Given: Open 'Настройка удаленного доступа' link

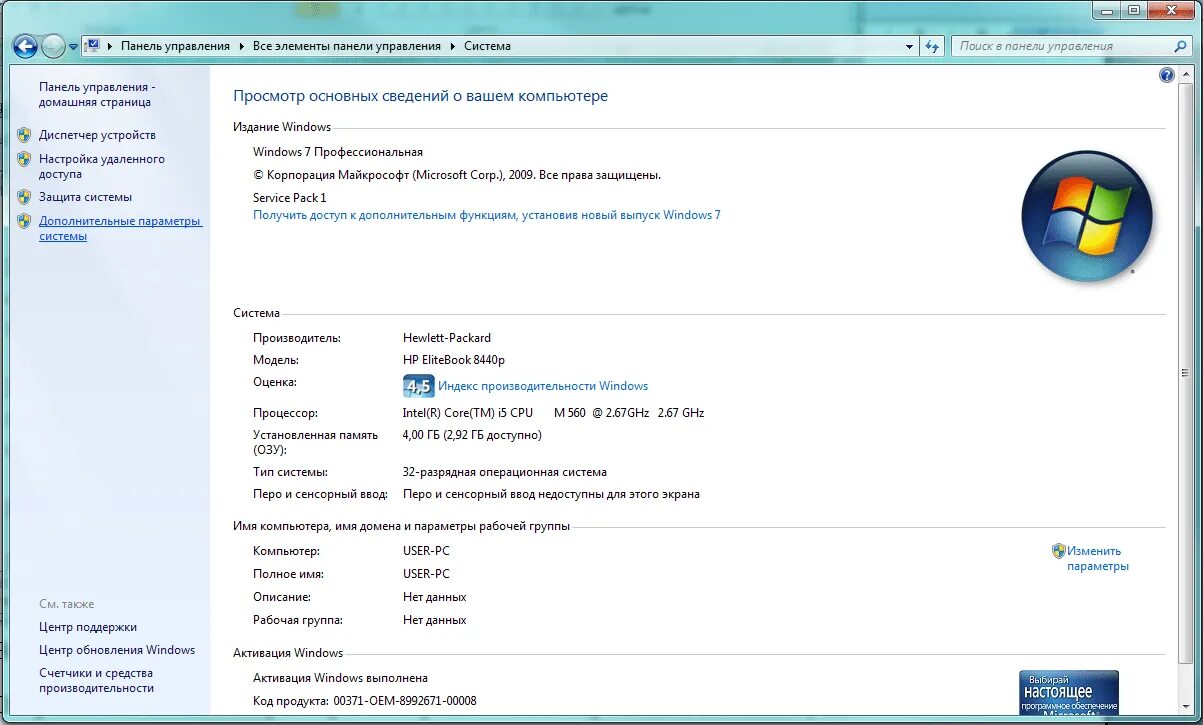Looking at the screenshot, I should pyautogui.click(x=102, y=166).
